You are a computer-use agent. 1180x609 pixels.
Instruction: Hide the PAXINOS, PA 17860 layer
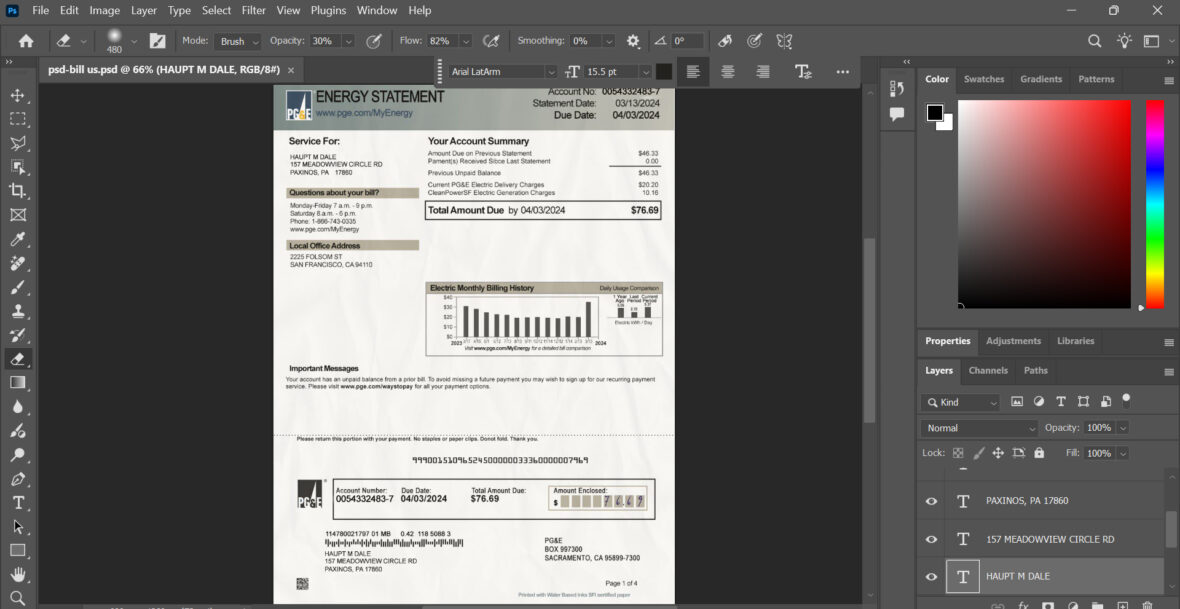932,501
